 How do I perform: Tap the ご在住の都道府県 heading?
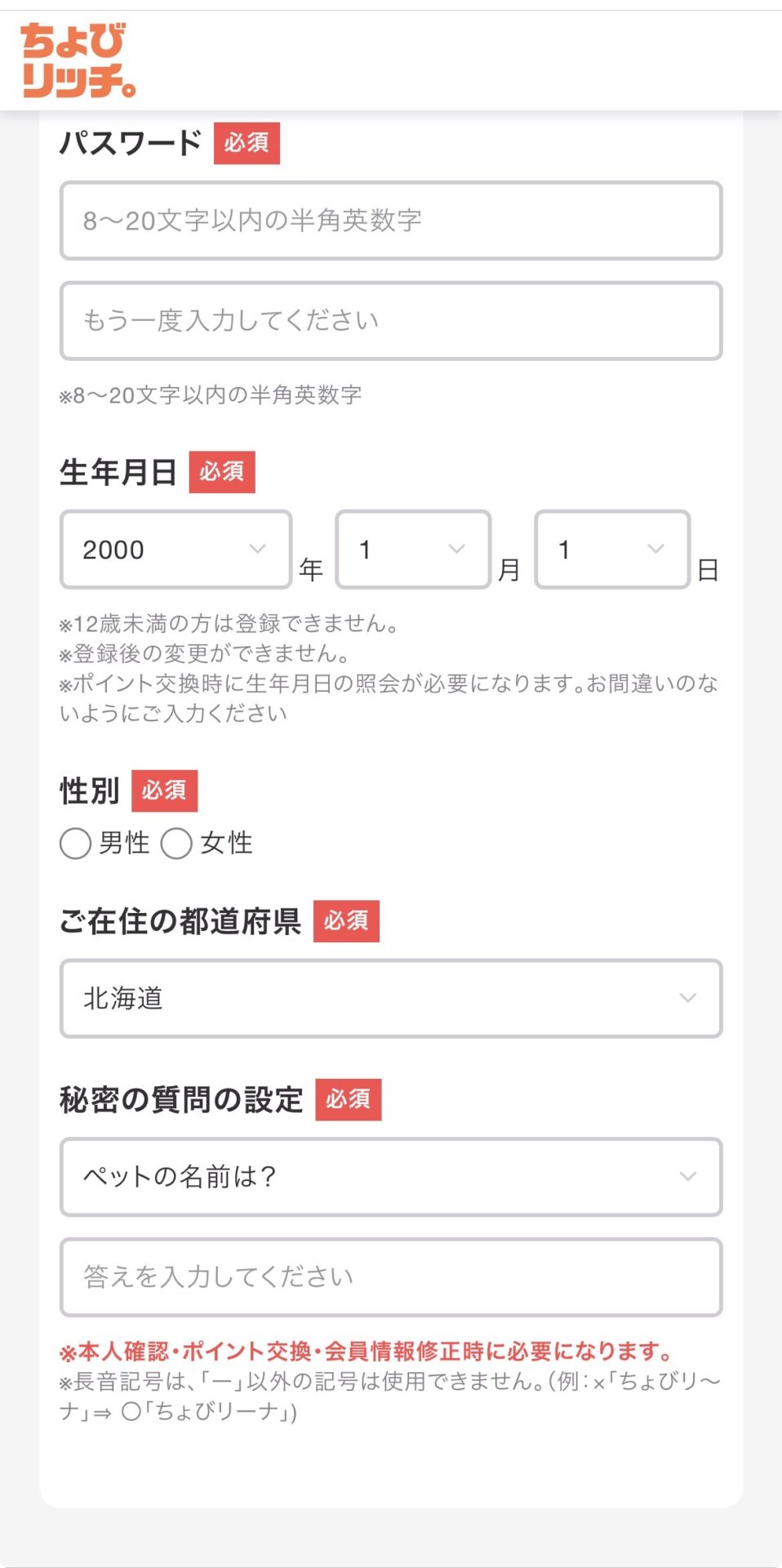(180, 921)
